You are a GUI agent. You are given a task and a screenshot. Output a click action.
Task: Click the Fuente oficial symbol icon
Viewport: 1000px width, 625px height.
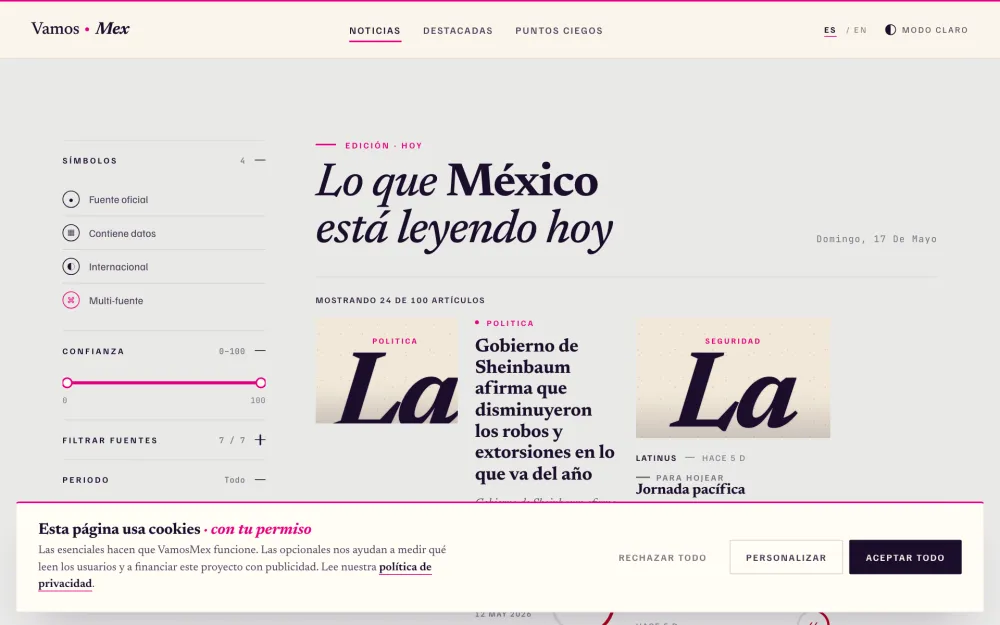(71, 200)
